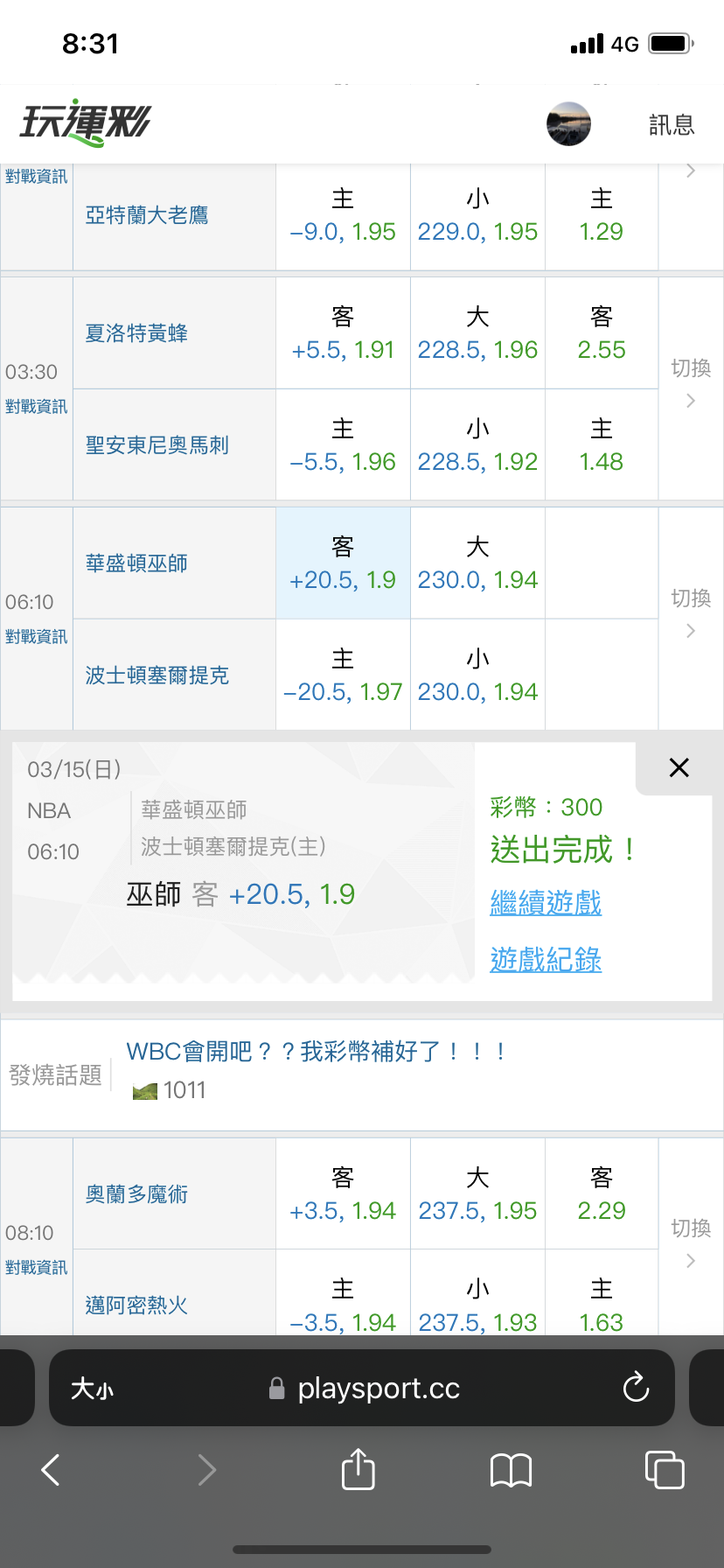This screenshot has height=1568, width=724.
Task: Expand 切換 for Wizards–Celtics game
Action: 690,612
